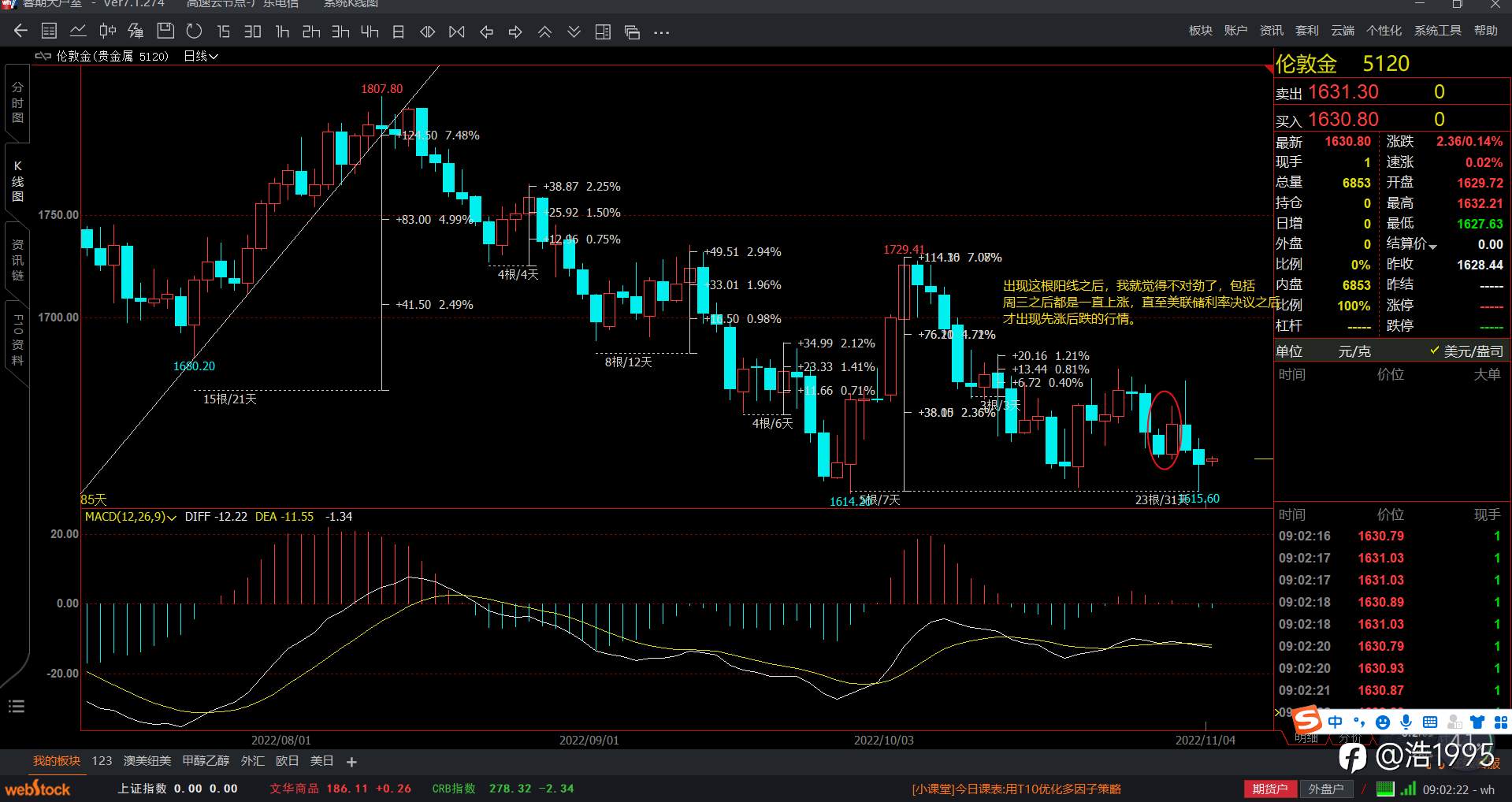Image resolution: width=1512 pixels, height=802 pixels.
Task: Click the 小课堂 course announcement link
Action: pos(1016,789)
